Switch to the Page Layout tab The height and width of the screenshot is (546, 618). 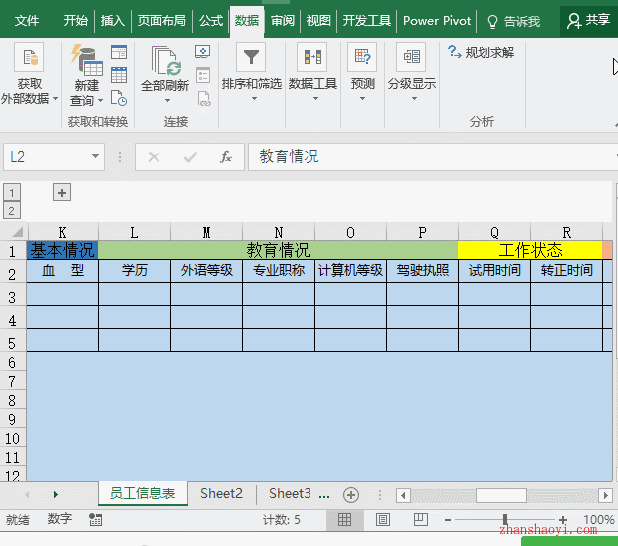click(162, 20)
